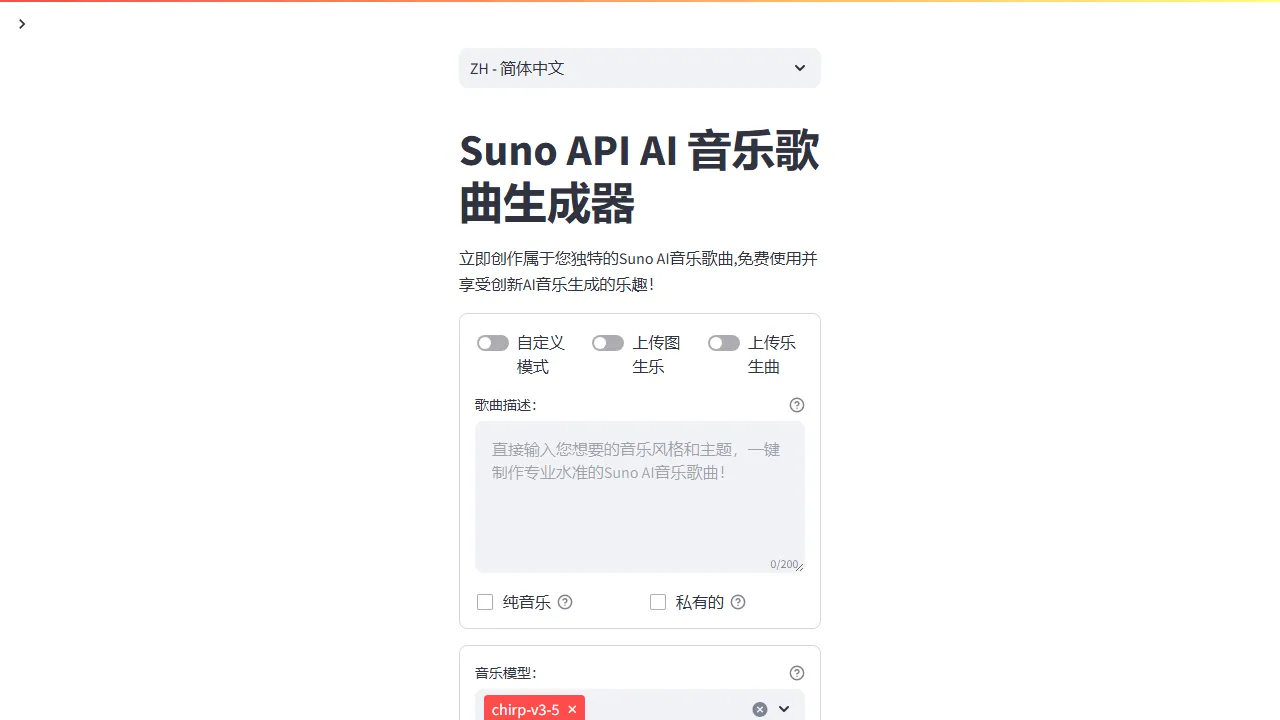
Task: Check the 私有的 checkbox
Action: tap(658, 602)
